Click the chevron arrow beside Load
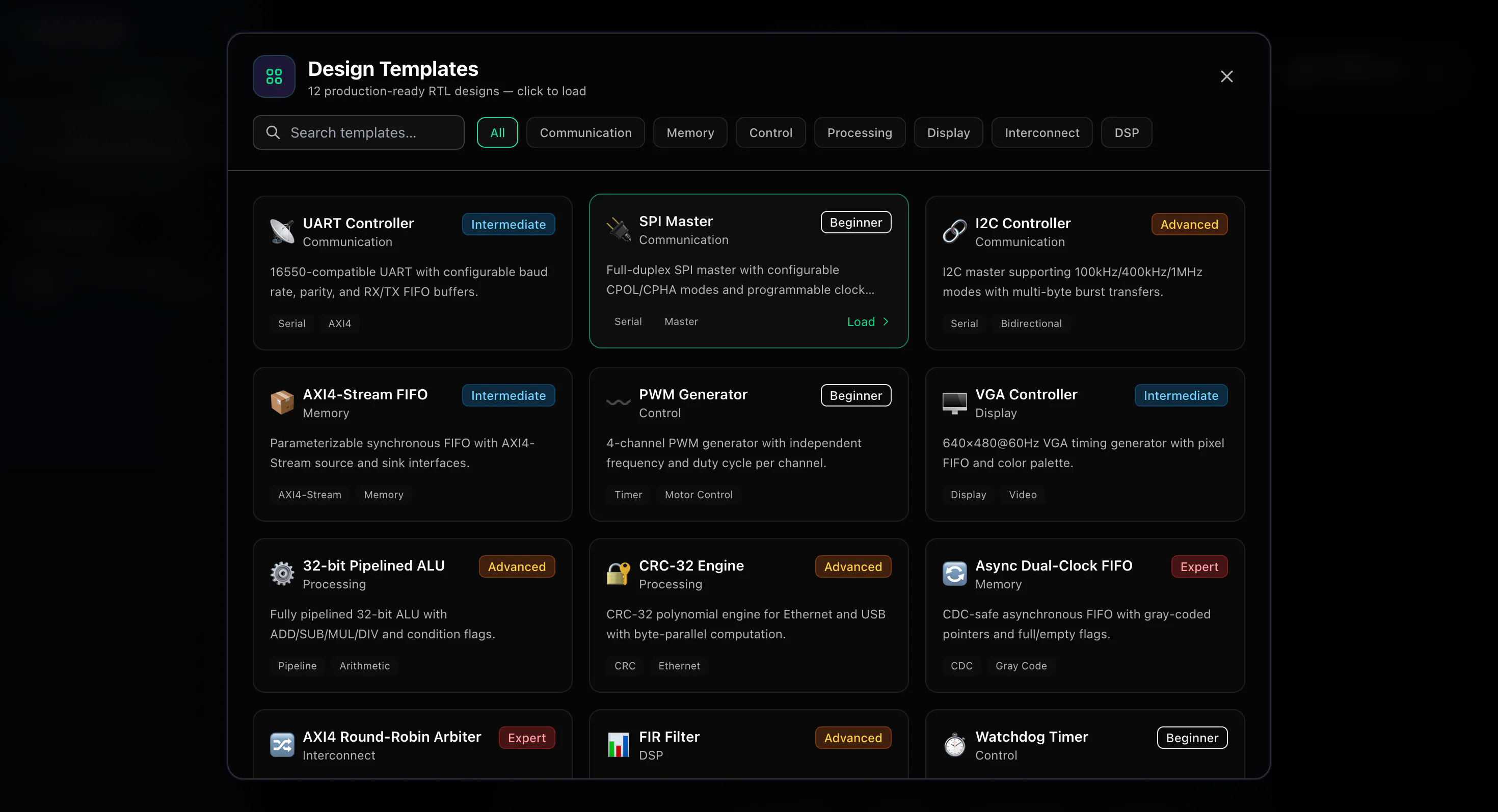This screenshot has width=1498, height=812. point(886,322)
